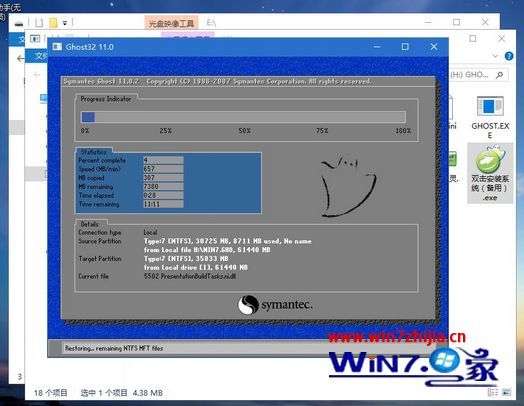Click the back arrow in the rear Explorer window
This screenshot has height=406, width=524.
pos(20,58)
